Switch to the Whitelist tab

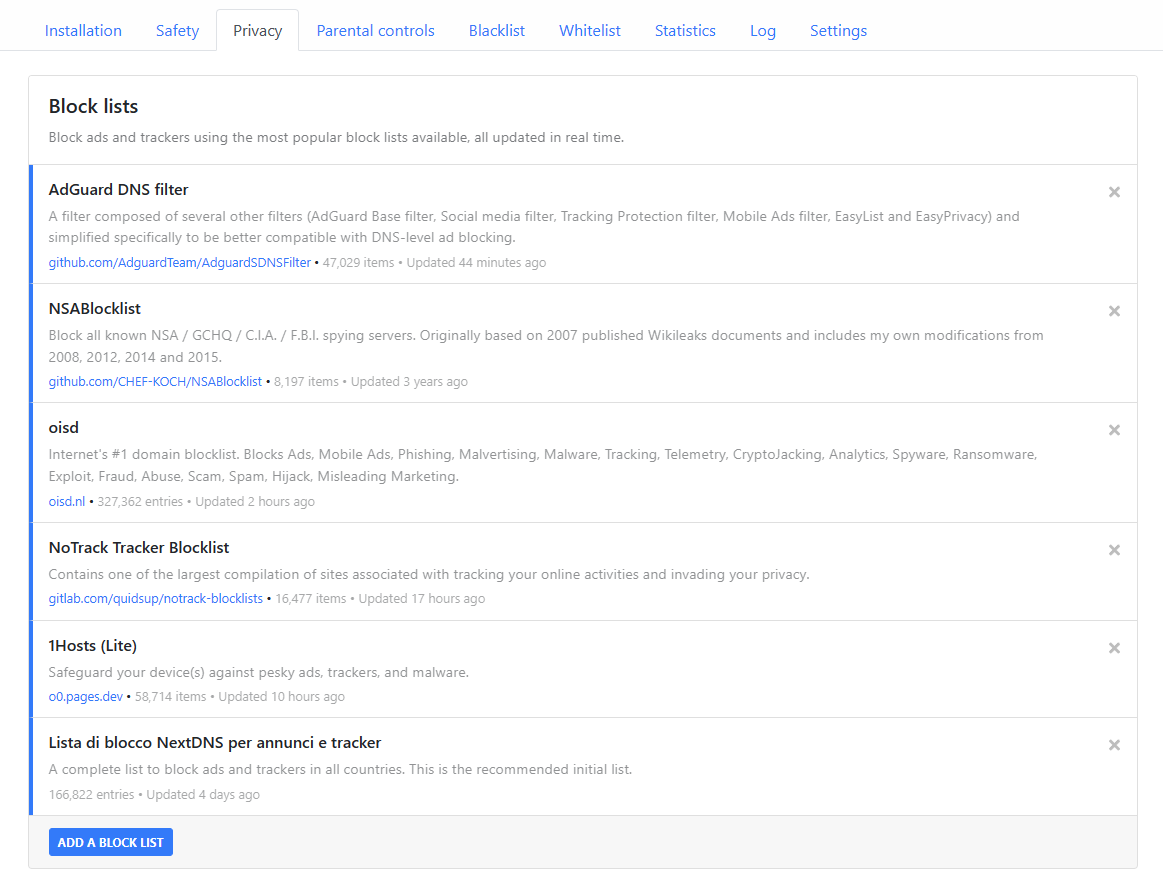tap(590, 31)
